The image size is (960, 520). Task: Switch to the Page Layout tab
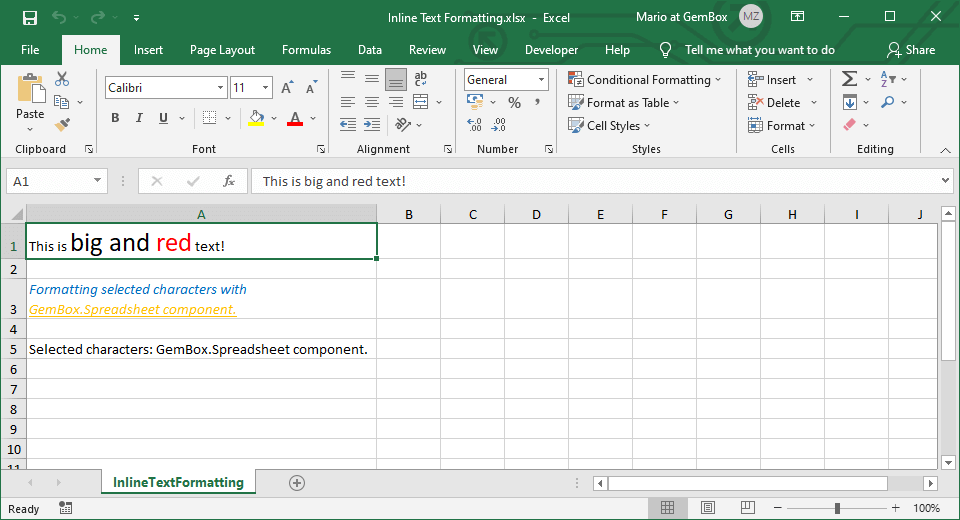[x=222, y=50]
